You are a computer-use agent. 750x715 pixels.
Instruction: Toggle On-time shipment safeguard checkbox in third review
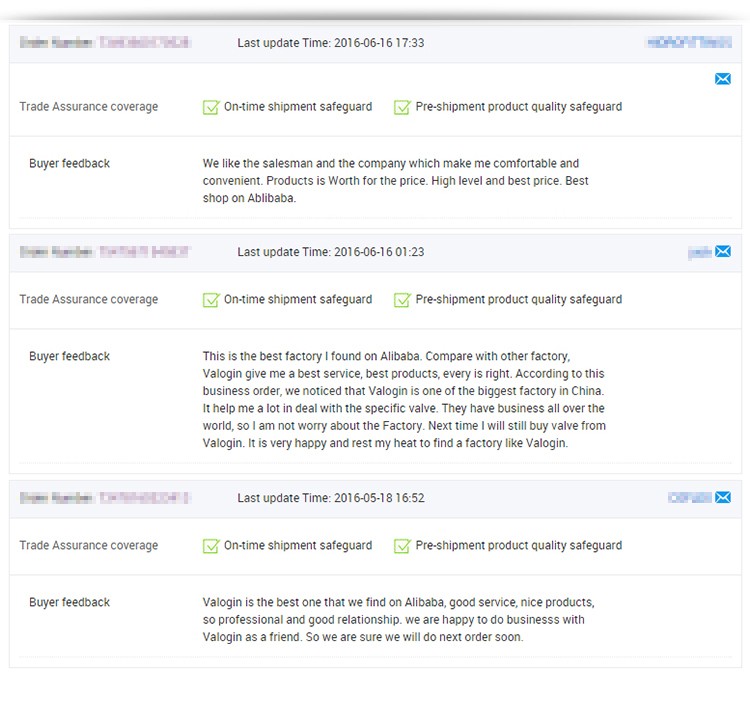[211, 546]
